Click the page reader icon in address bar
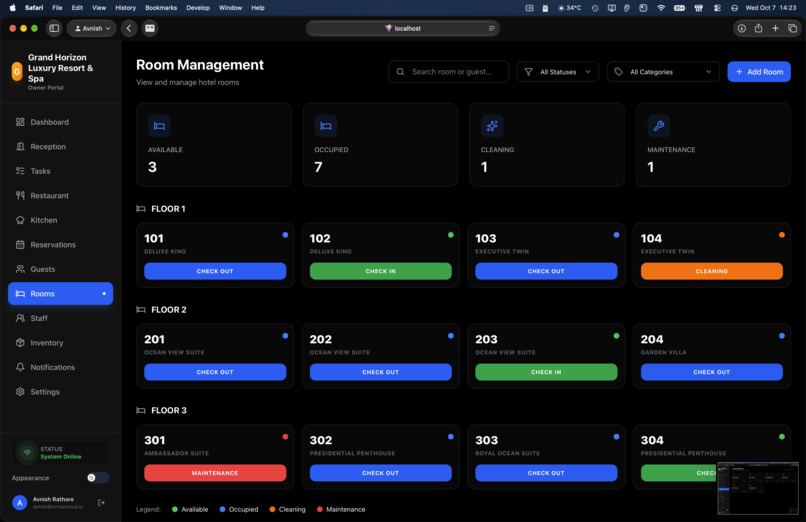 tap(491, 28)
